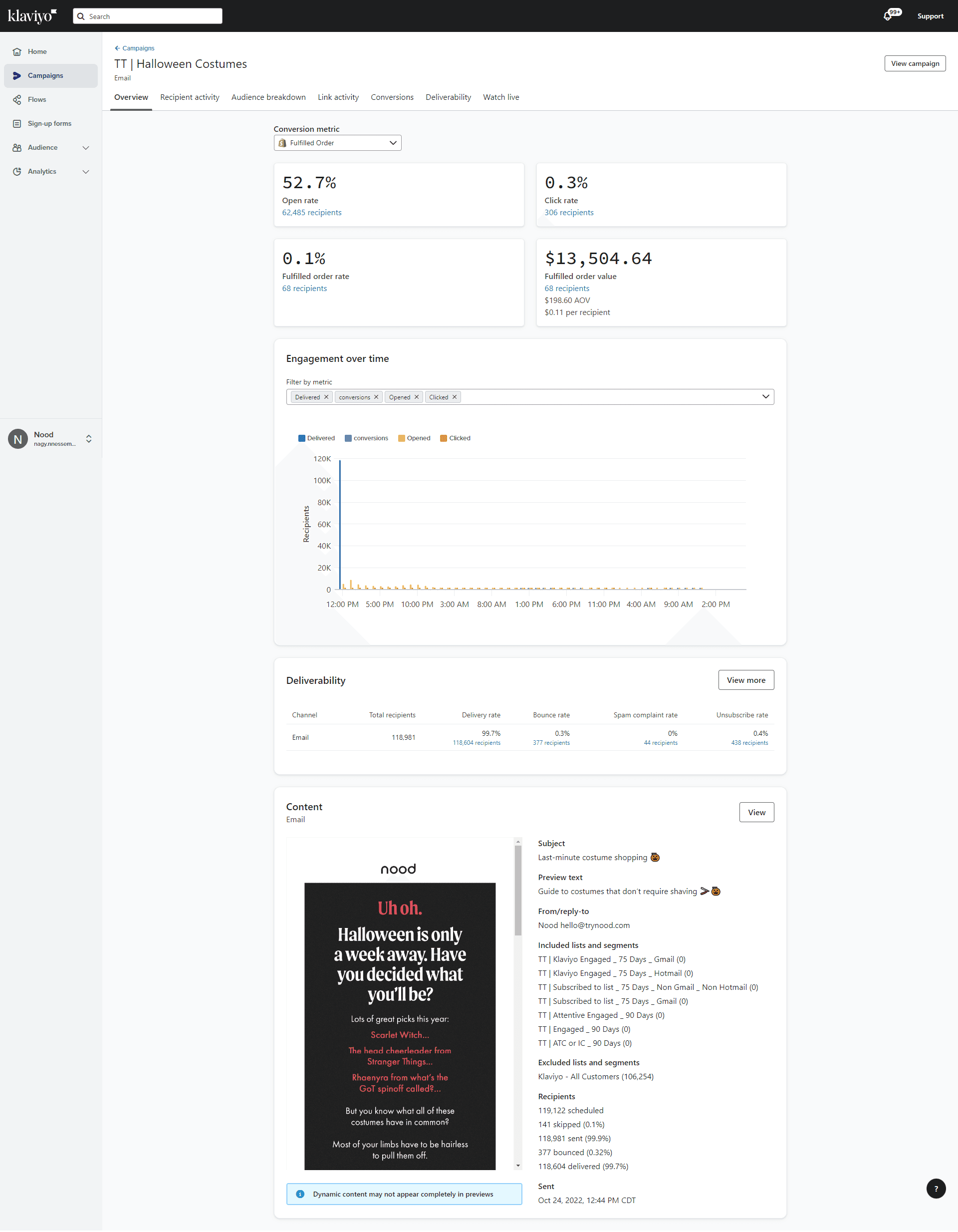958x1232 pixels.
Task: Click the email preview scroll down arrow
Action: (x=517, y=1166)
